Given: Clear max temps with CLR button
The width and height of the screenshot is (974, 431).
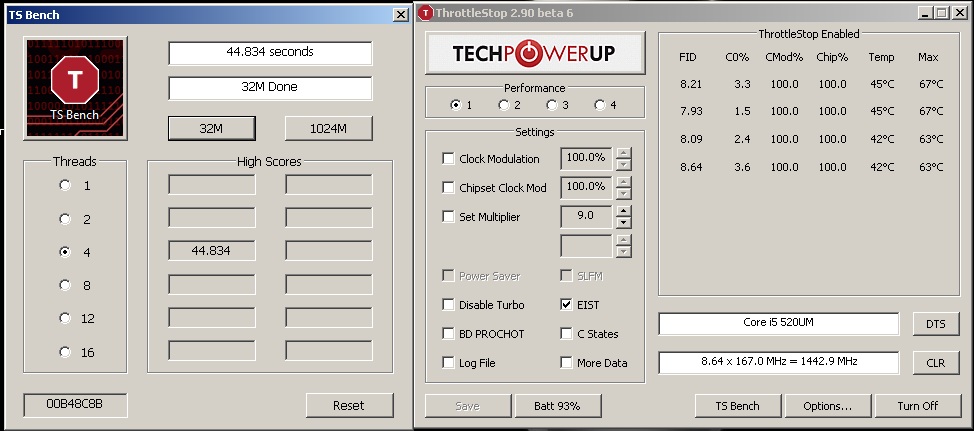Looking at the screenshot, I should 936,363.
